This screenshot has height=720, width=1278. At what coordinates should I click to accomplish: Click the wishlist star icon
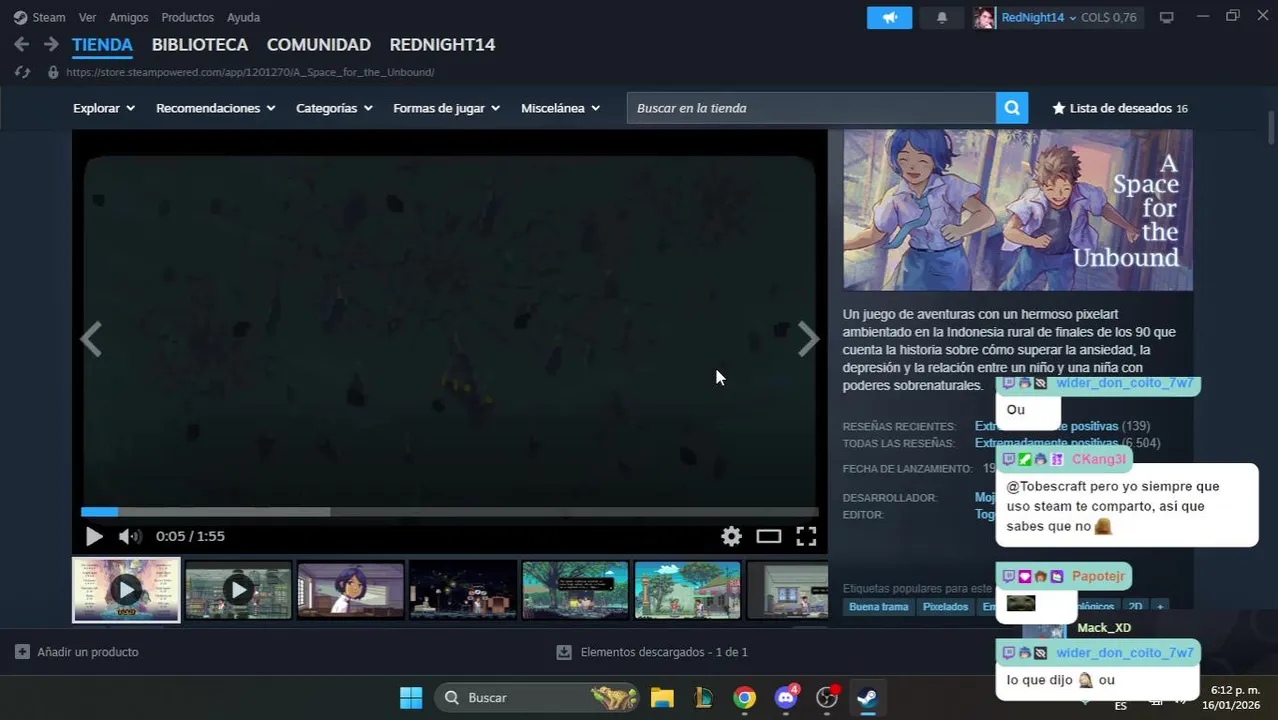click(x=1058, y=108)
